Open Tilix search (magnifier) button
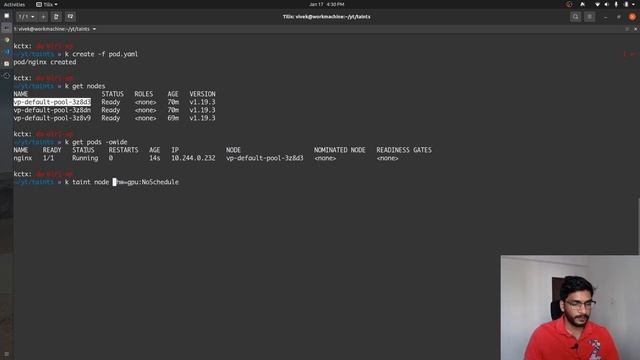Image resolution: width=640 pixels, height=360 pixels. 576,17
